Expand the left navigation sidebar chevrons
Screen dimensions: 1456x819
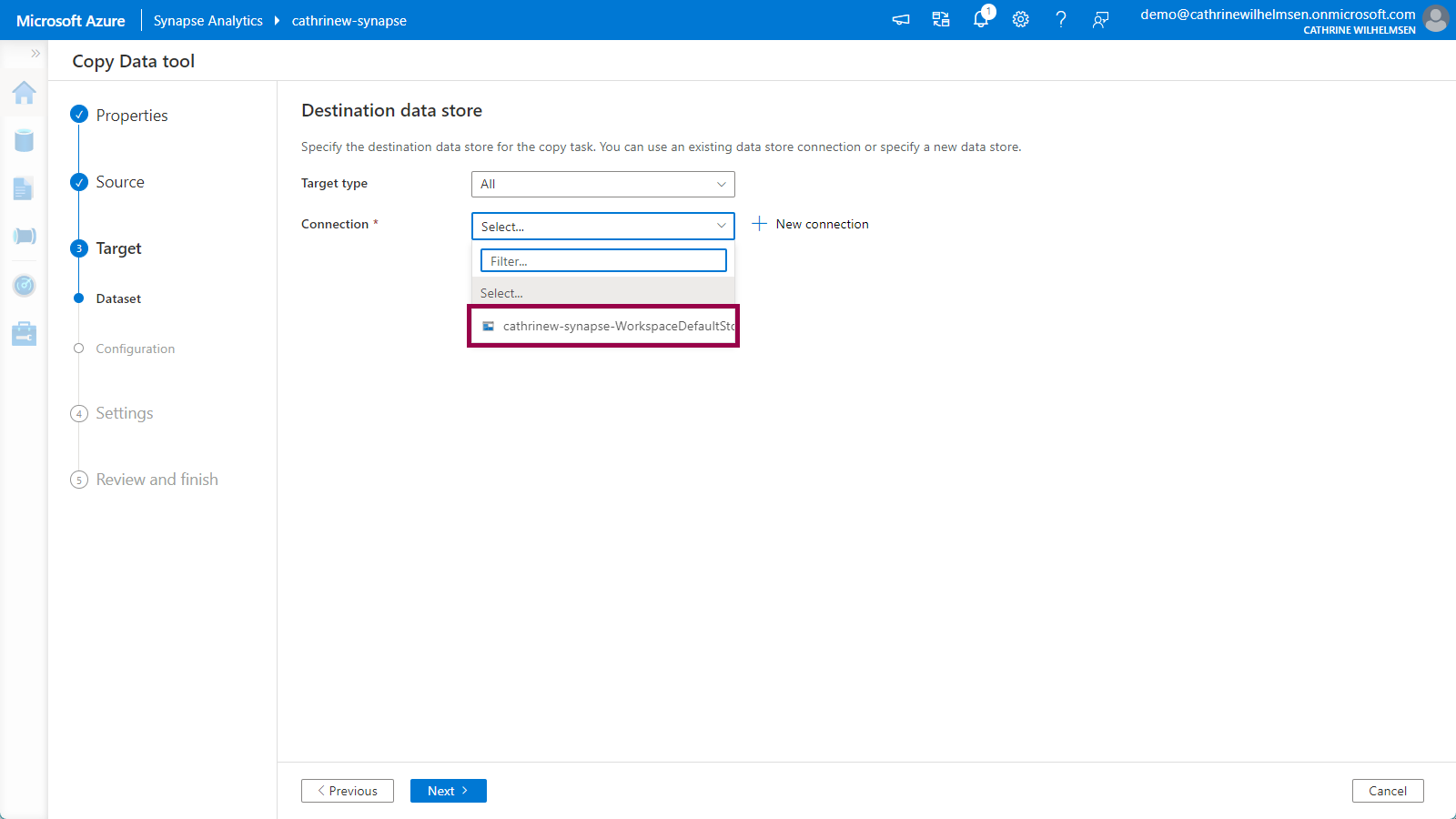coord(35,54)
